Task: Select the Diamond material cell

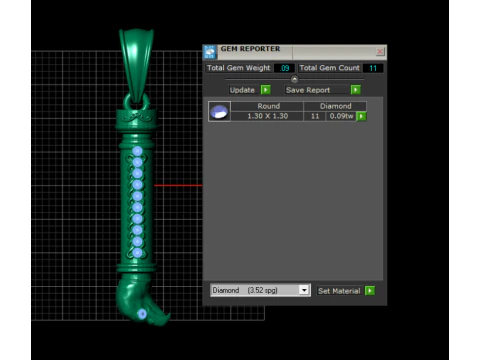Action: pyautogui.click(x=335, y=106)
